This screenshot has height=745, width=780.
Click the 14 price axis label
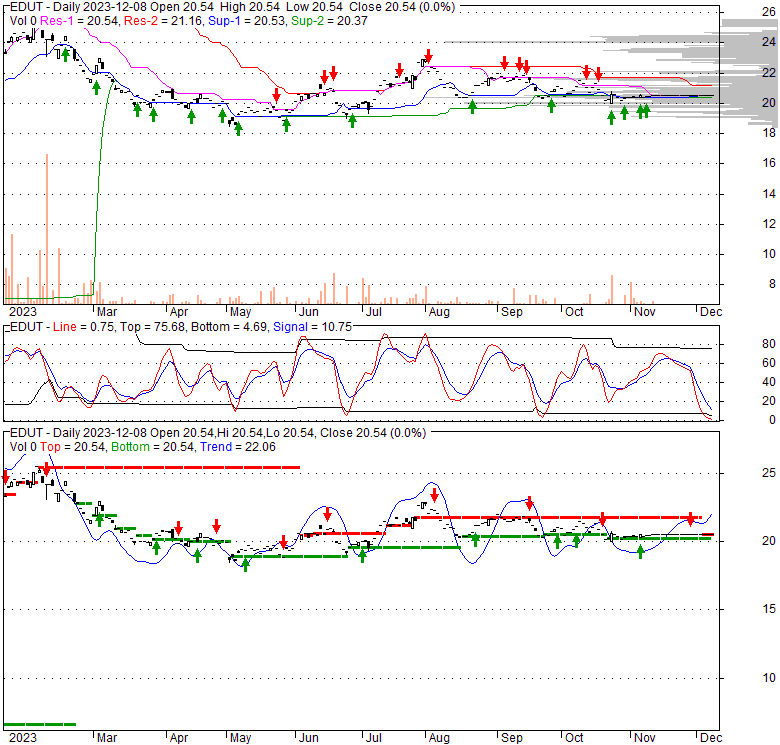(x=769, y=194)
